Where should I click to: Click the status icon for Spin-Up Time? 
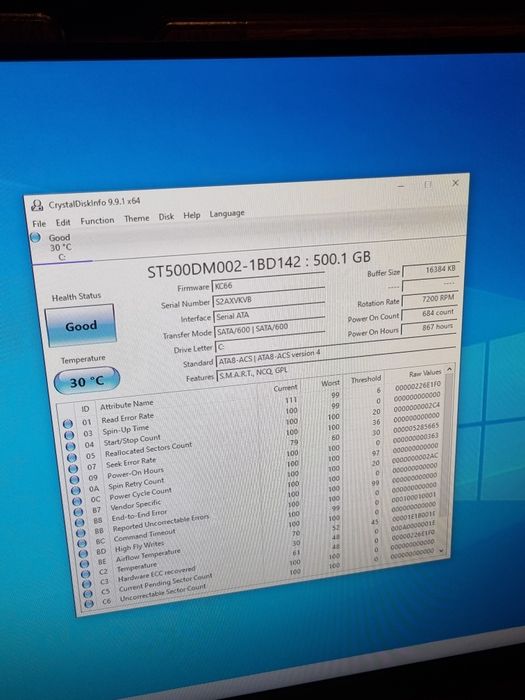point(69,435)
